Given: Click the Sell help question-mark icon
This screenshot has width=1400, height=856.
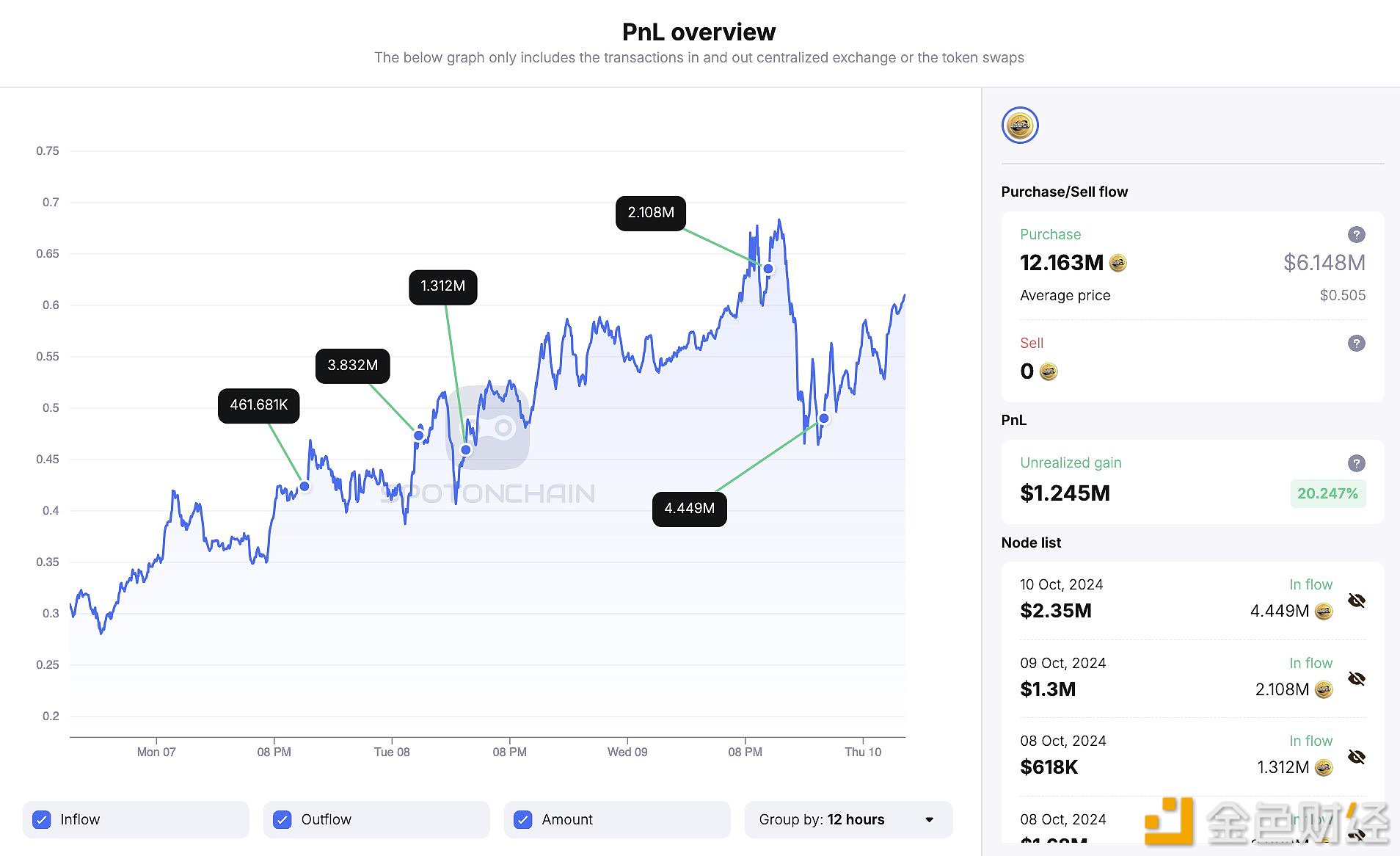Looking at the screenshot, I should click(1356, 344).
